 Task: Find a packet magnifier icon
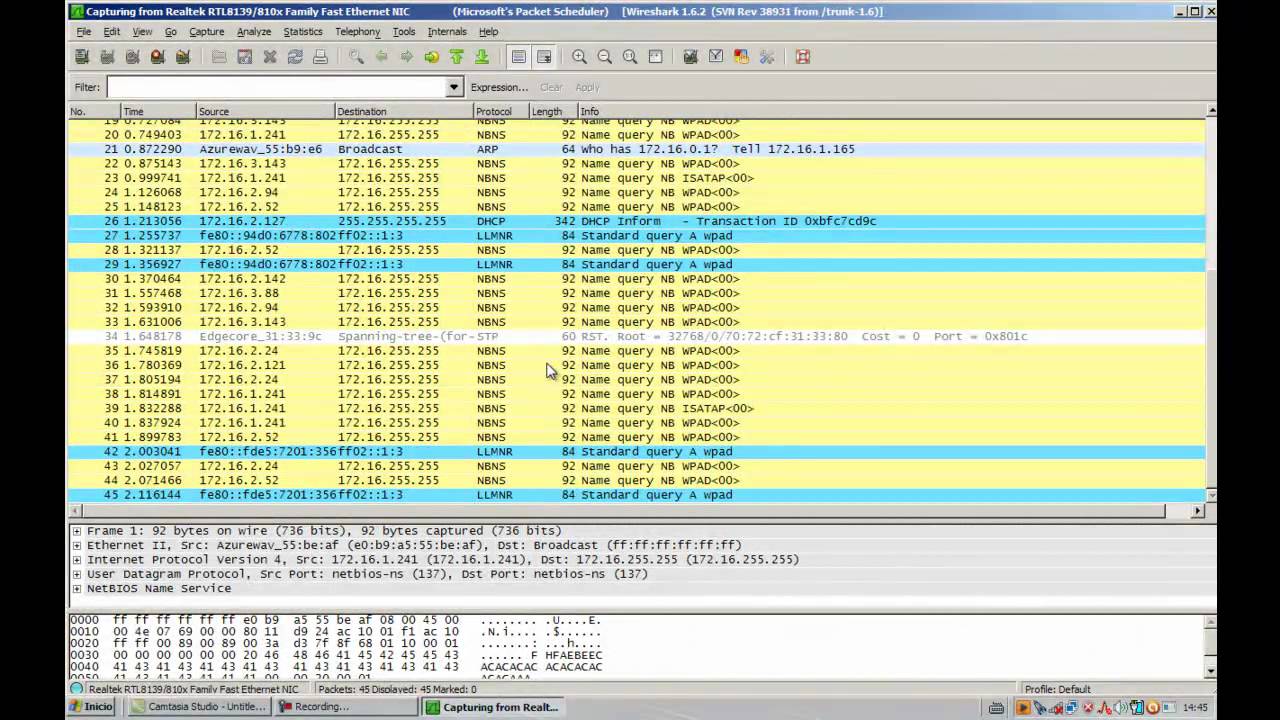[356, 57]
